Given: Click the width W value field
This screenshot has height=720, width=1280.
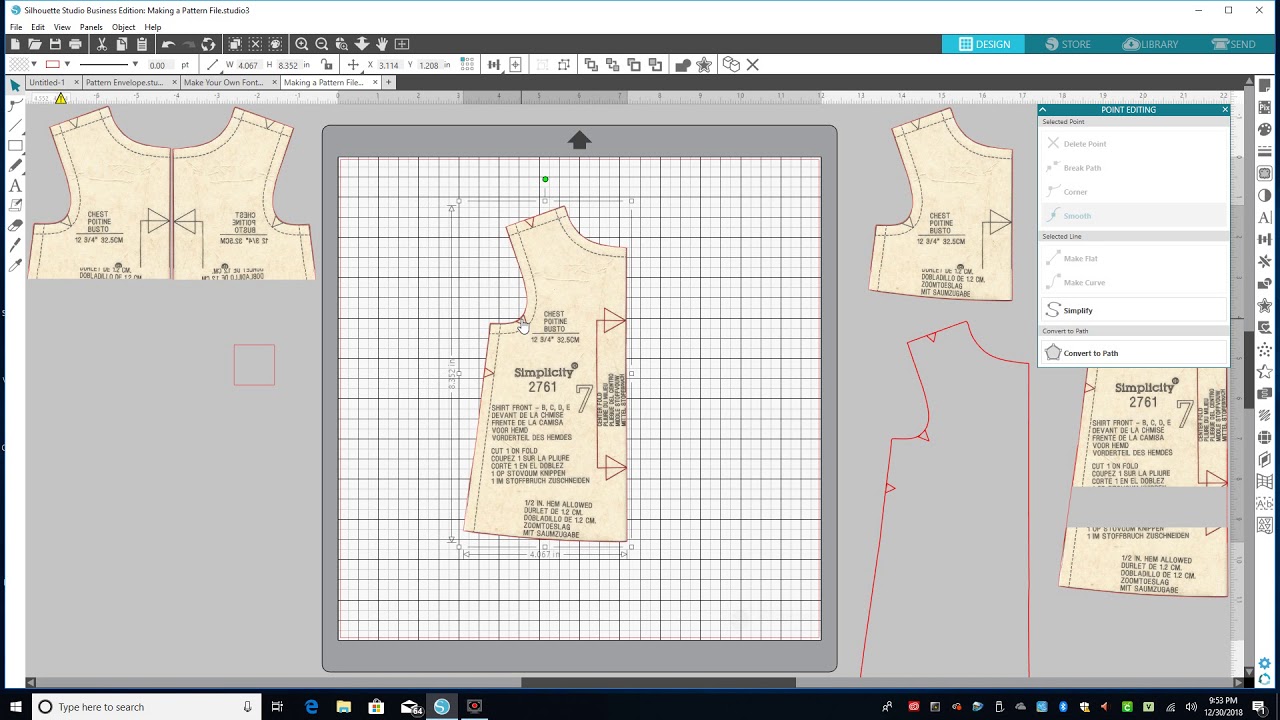Looking at the screenshot, I should click(x=248, y=65).
